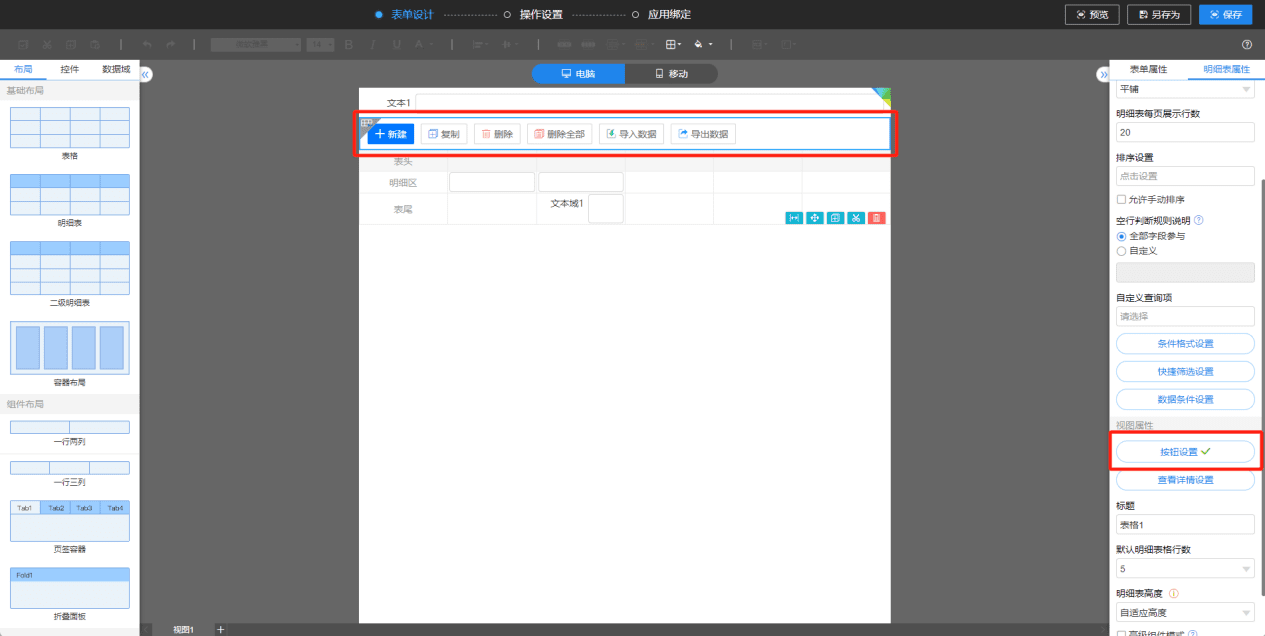Select the 一行两列 component layout
Image resolution: width=1265 pixels, height=636 pixels.
[x=69, y=427]
